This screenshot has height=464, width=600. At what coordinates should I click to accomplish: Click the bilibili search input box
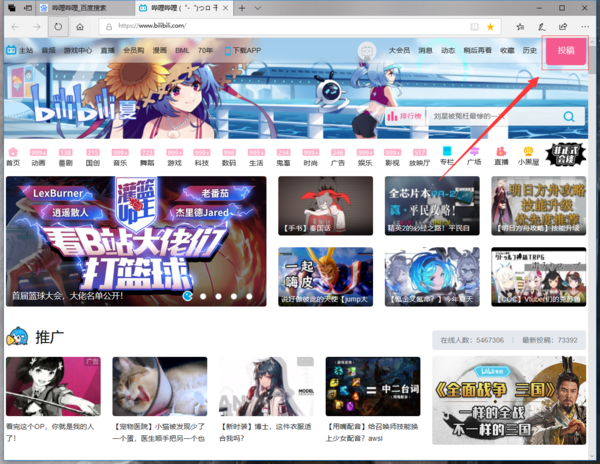click(490, 116)
